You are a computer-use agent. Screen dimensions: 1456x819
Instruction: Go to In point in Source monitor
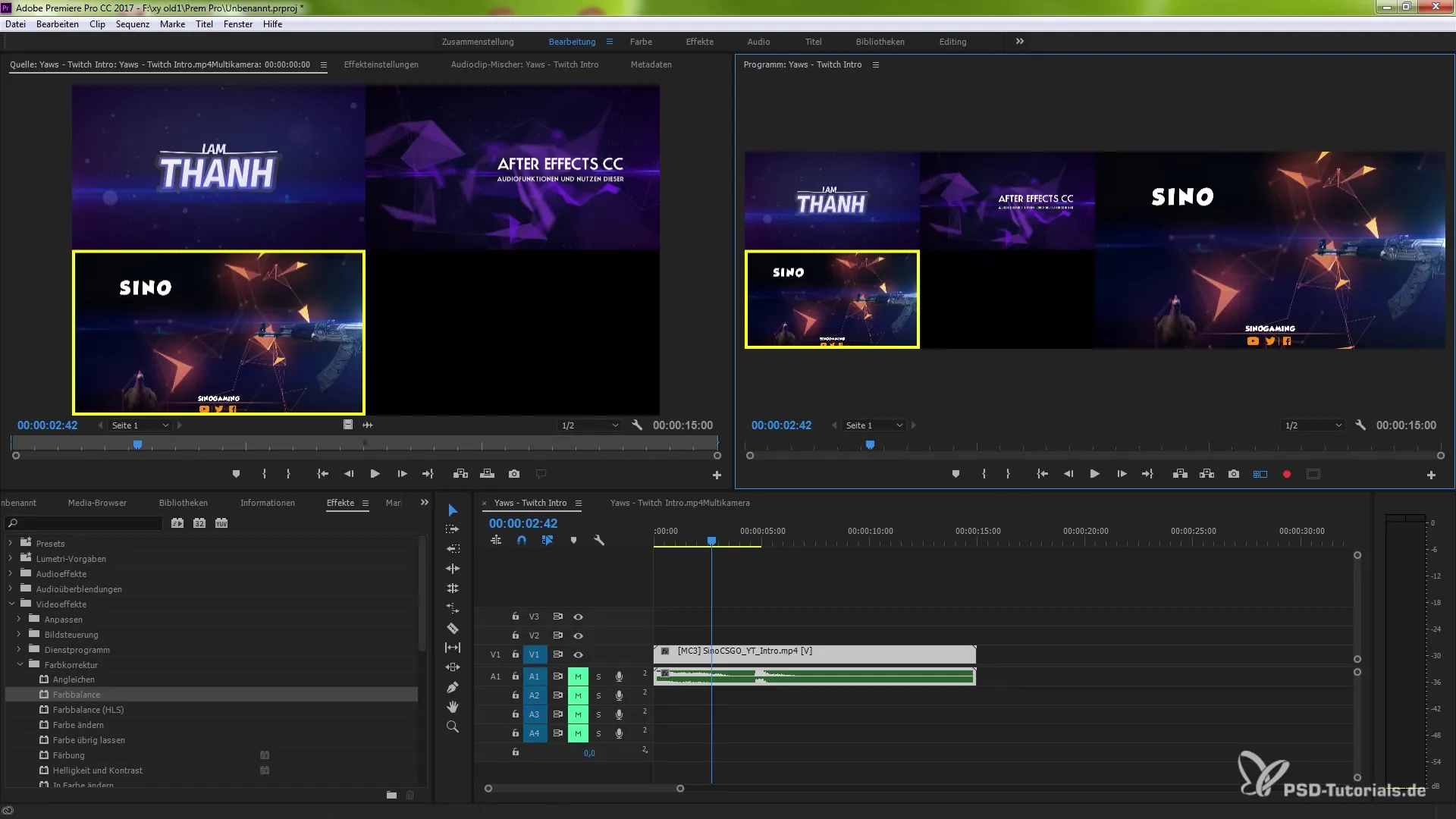click(x=322, y=474)
